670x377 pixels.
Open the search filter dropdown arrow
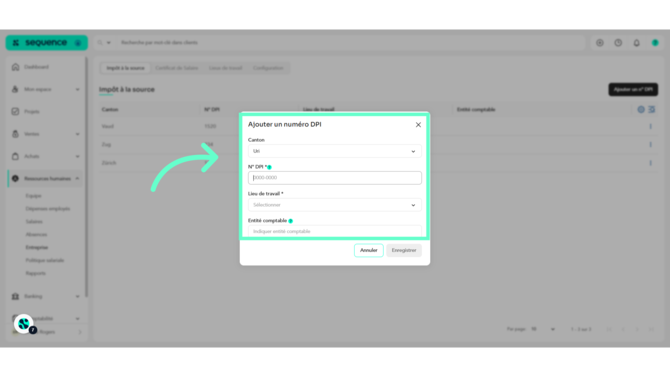[109, 43]
